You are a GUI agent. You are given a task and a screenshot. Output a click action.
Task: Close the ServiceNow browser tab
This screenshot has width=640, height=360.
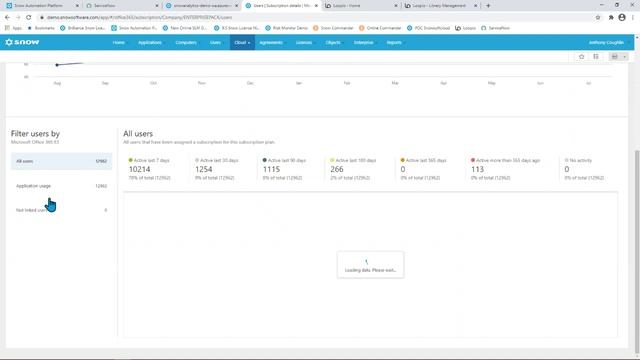(157, 6)
